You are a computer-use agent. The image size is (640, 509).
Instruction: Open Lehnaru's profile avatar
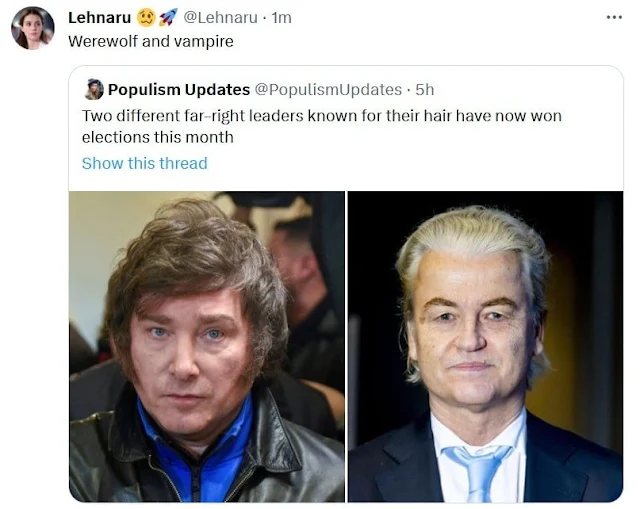(33, 28)
